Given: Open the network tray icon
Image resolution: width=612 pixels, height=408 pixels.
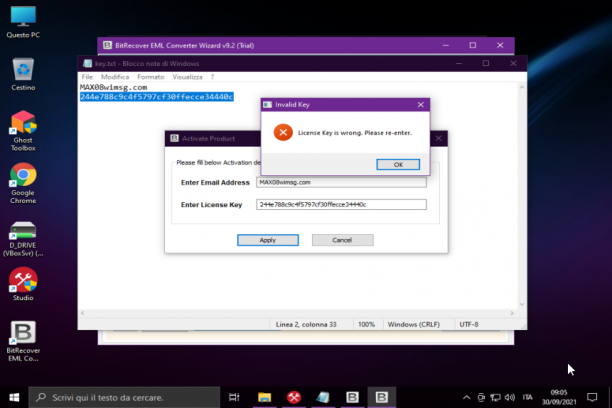Looking at the screenshot, I should [x=495, y=397].
